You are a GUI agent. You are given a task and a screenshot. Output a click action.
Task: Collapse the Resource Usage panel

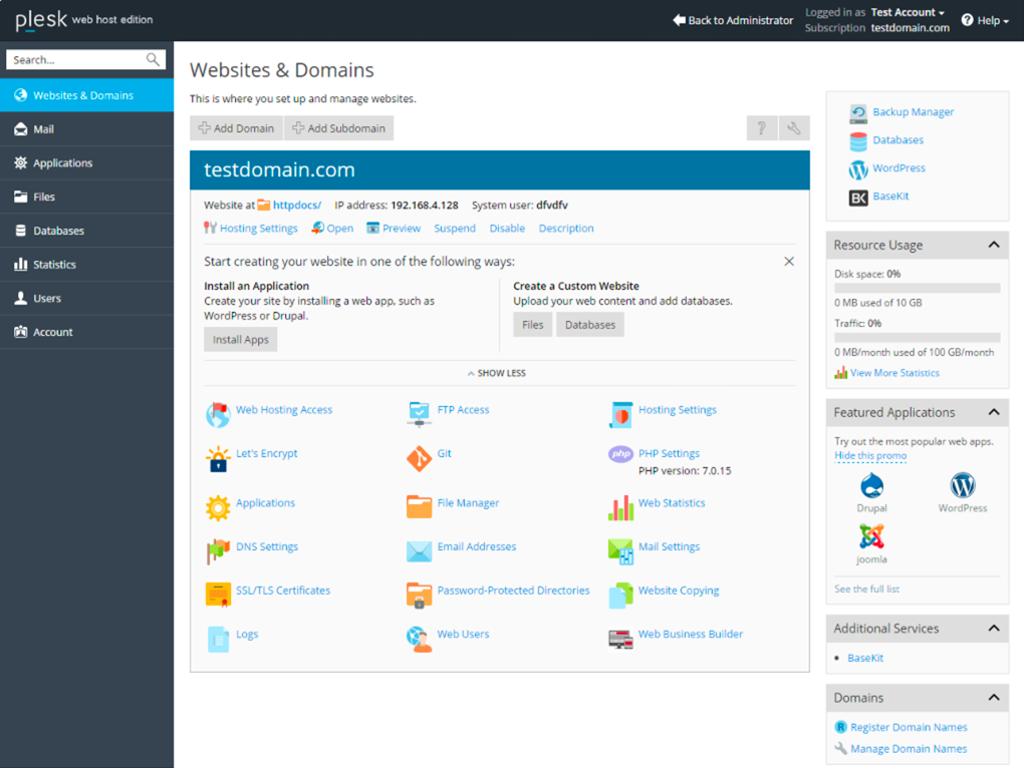pos(993,245)
